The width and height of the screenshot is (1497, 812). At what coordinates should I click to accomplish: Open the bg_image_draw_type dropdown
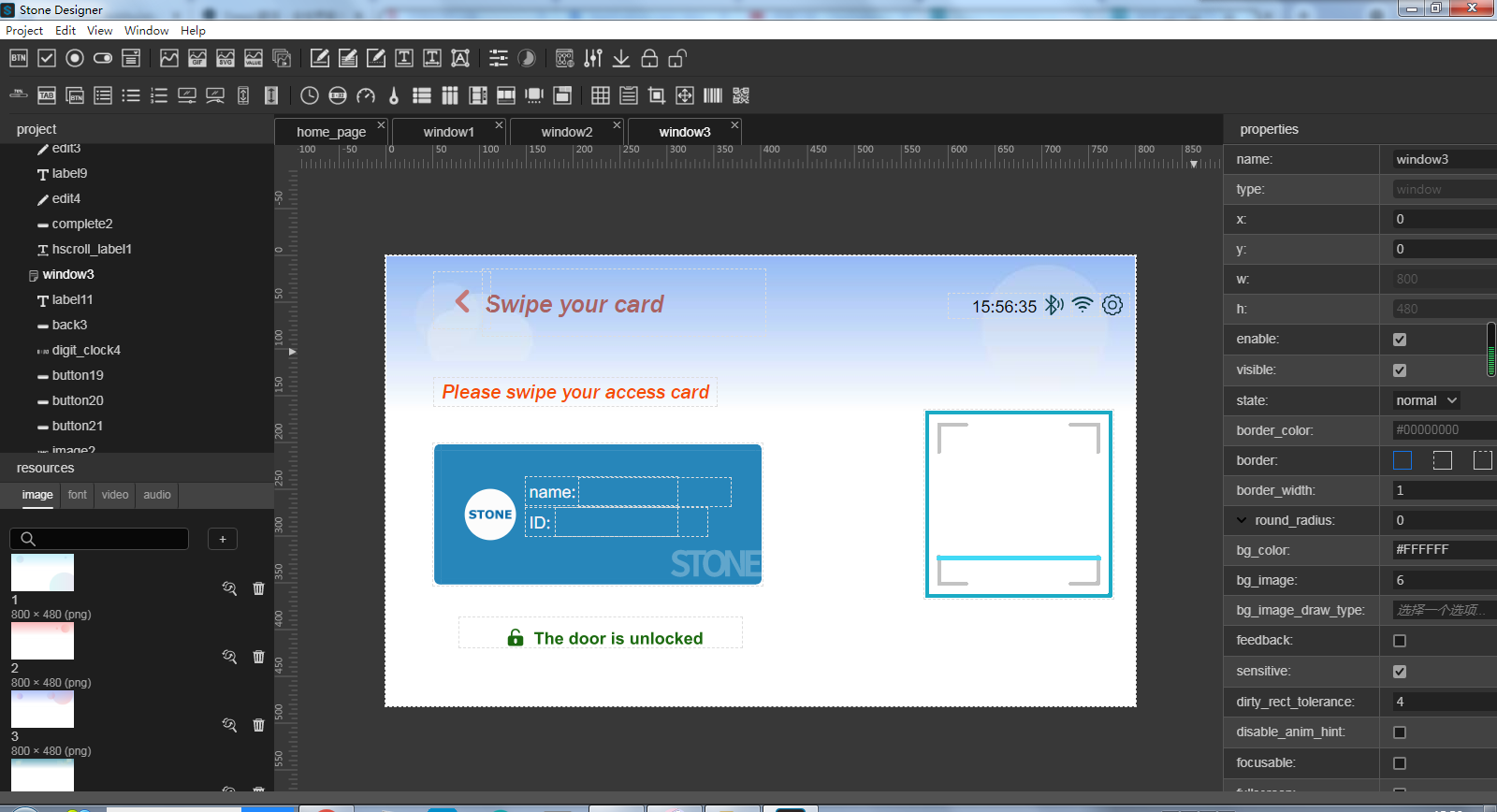[x=1441, y=610]
